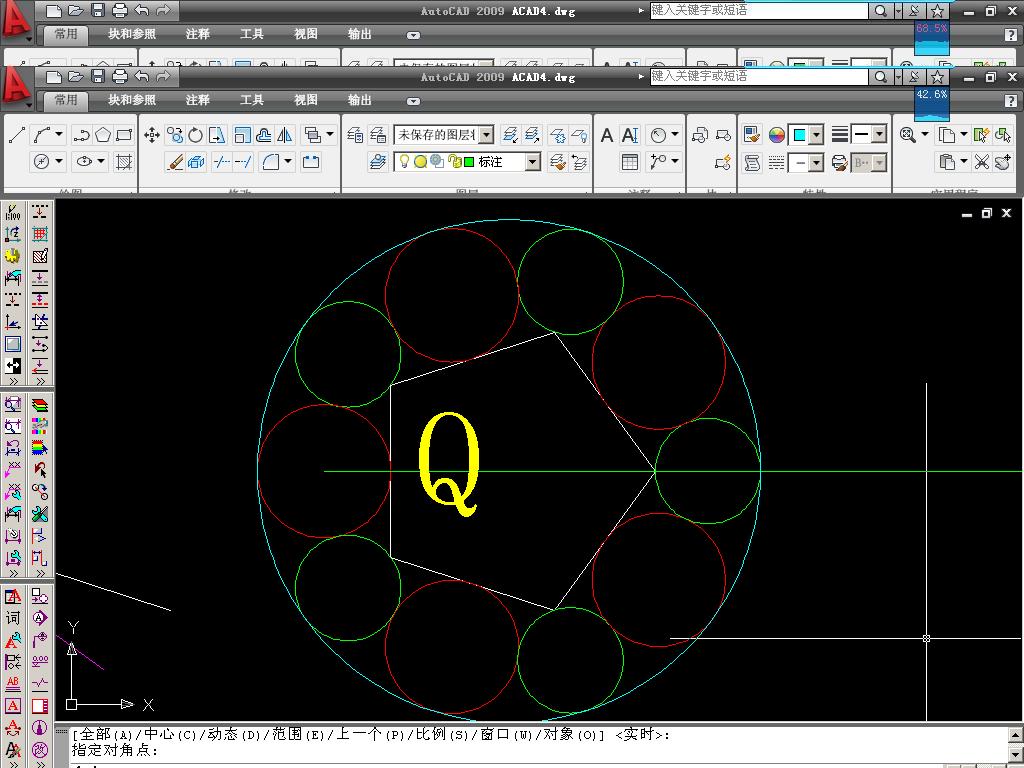Choose the Offset tool

tap(264, 135)
